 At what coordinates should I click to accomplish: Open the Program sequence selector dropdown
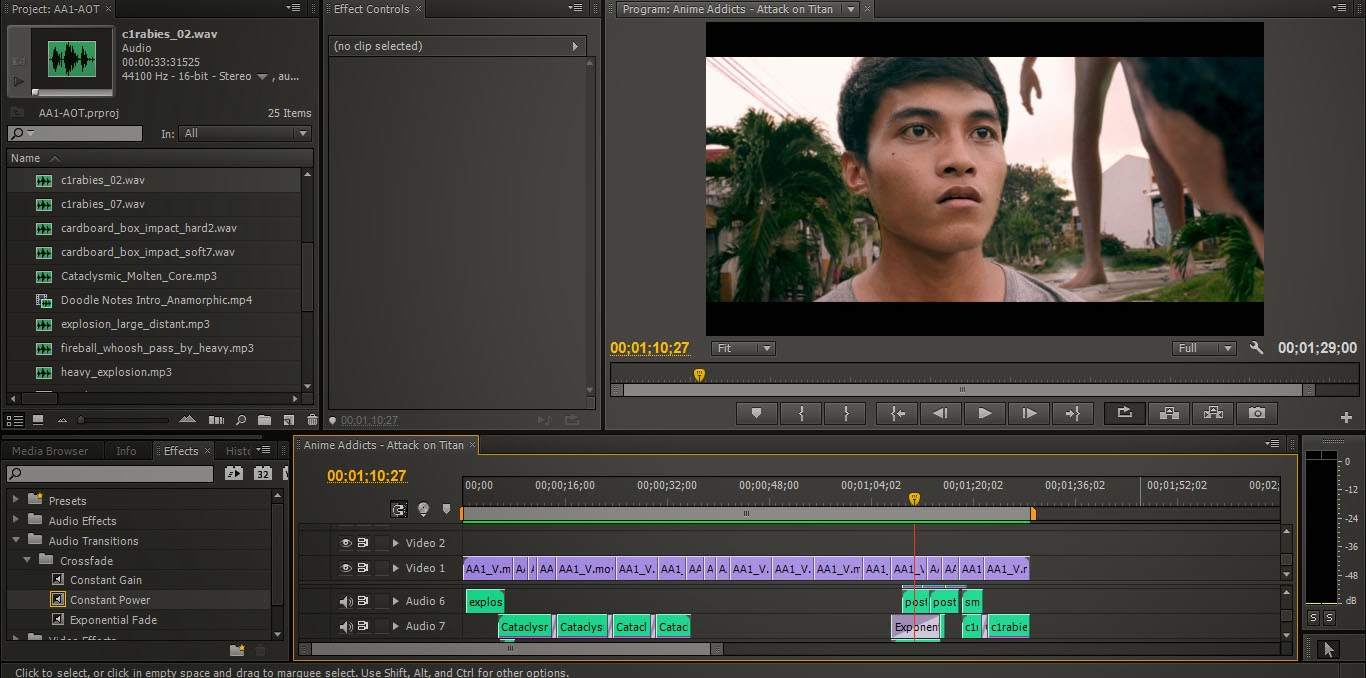(851, 9)
